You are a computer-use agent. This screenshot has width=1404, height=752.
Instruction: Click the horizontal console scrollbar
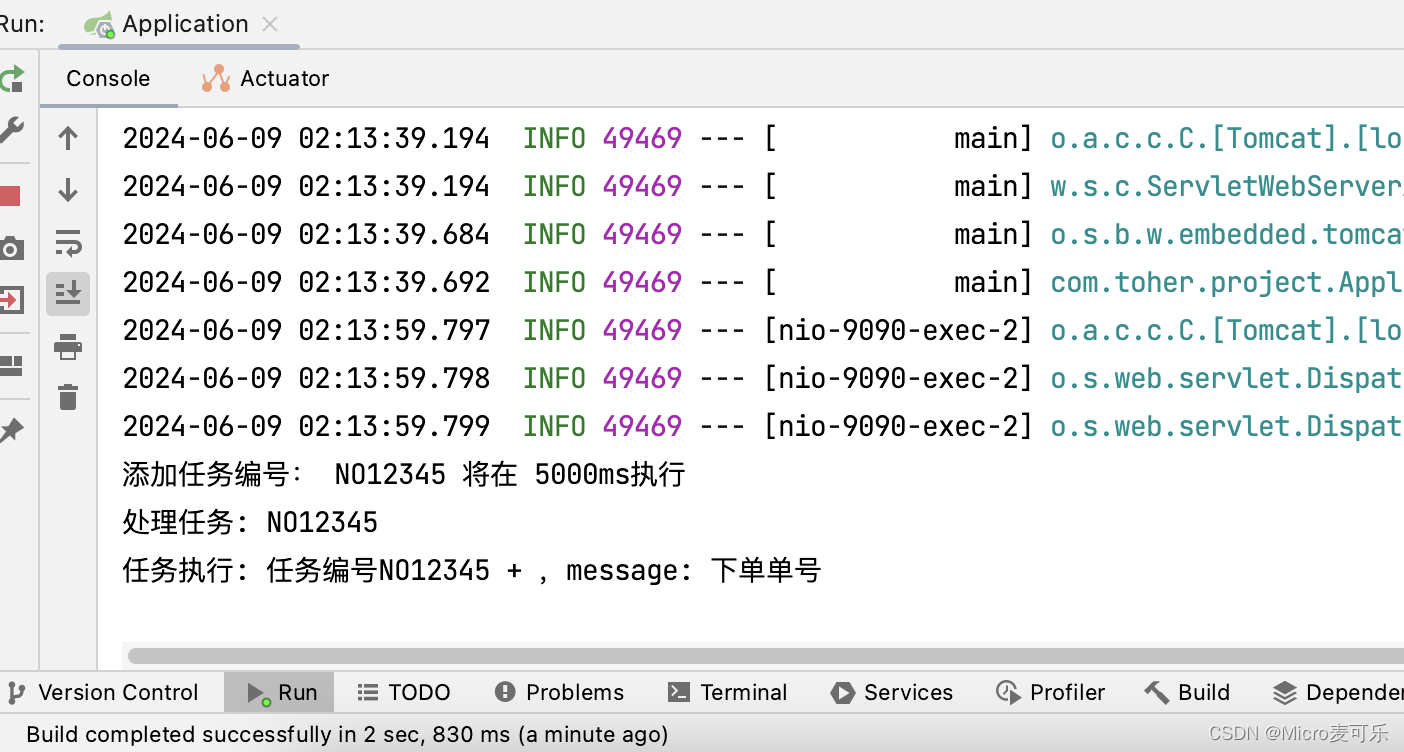(765, 656)
